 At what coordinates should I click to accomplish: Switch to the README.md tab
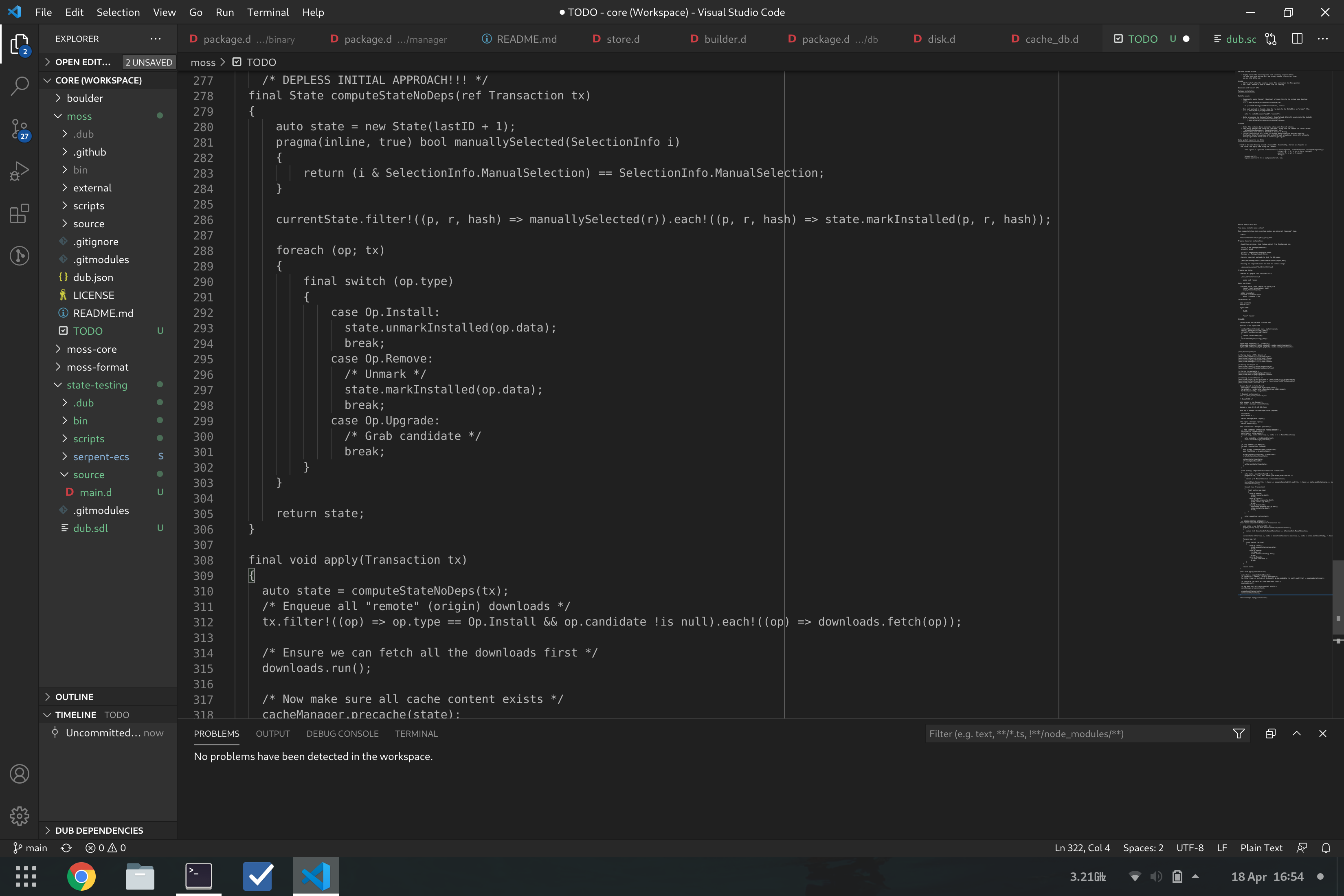pos(526,39)
